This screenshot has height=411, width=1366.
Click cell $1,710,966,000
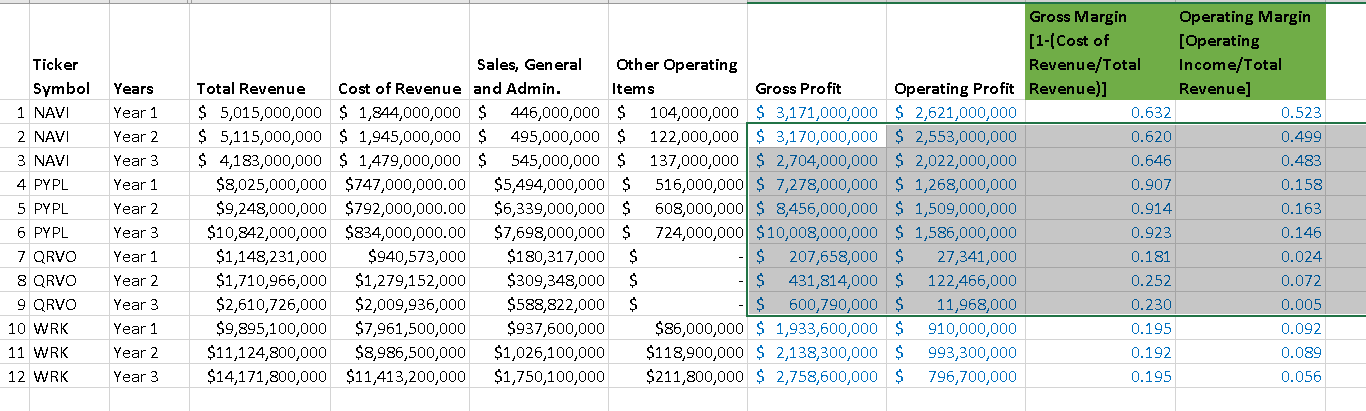pyautogui.click(x=260, y=281)
